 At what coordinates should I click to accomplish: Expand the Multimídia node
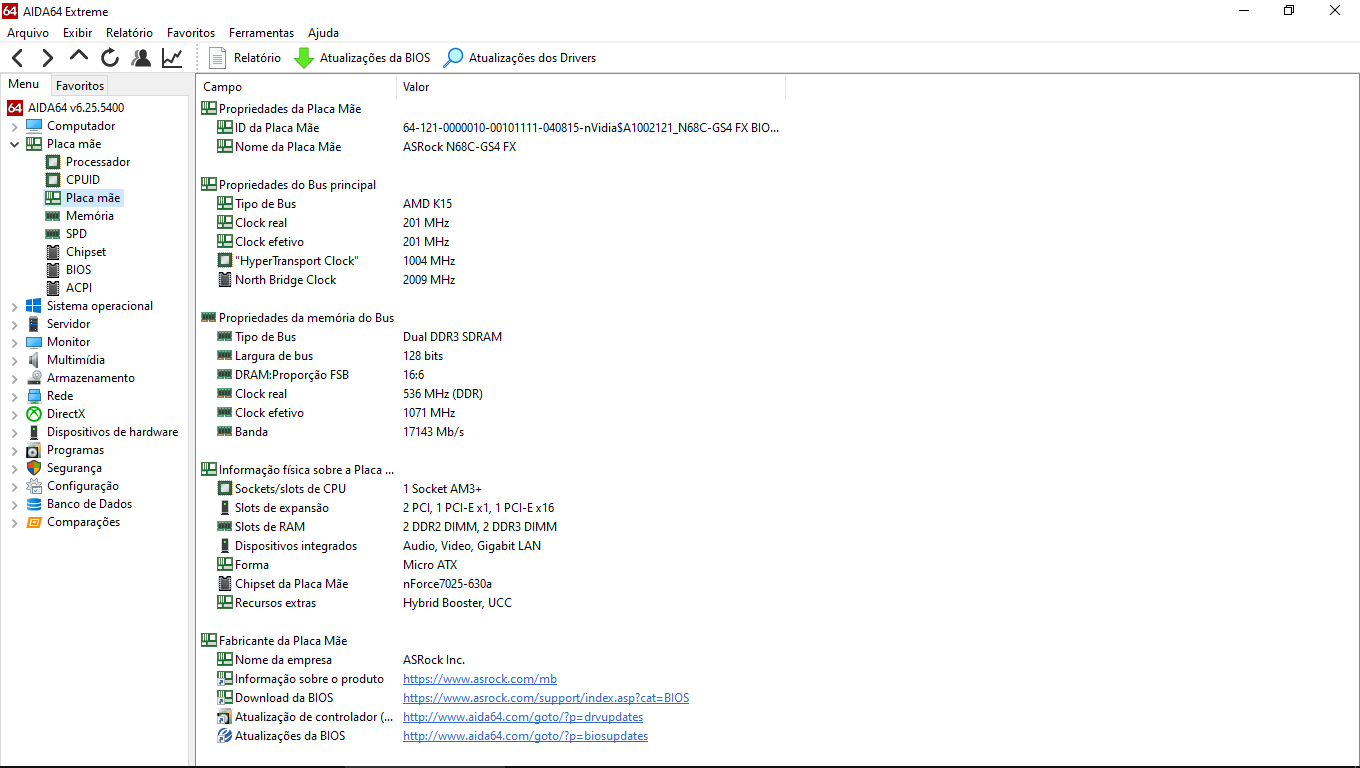point(14,360)
